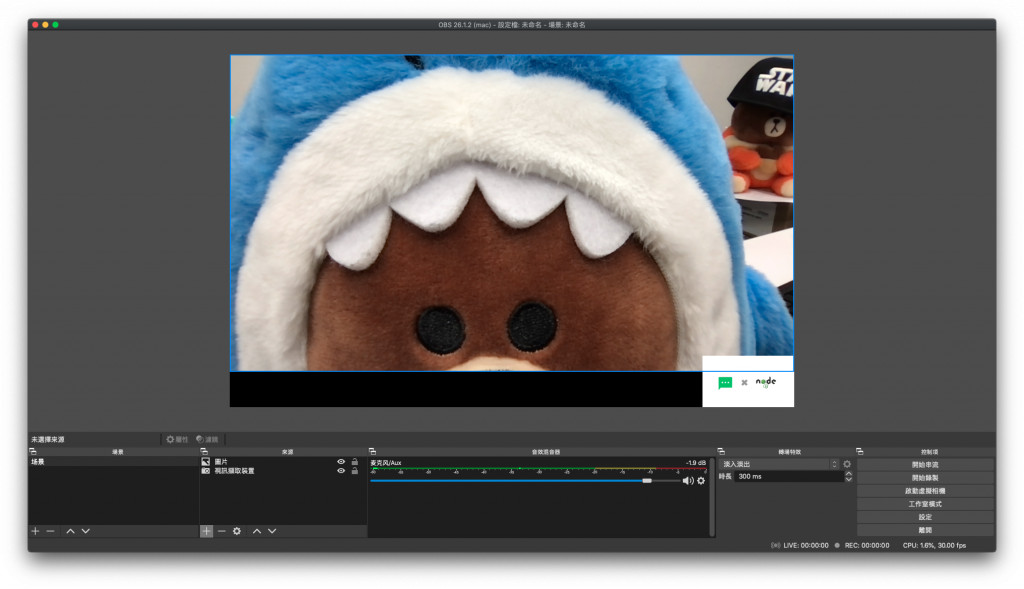Click the LIVE: 00:00:00 status text
The height and width of the screenshot is (589, 1024).
(x=806, y=545)
